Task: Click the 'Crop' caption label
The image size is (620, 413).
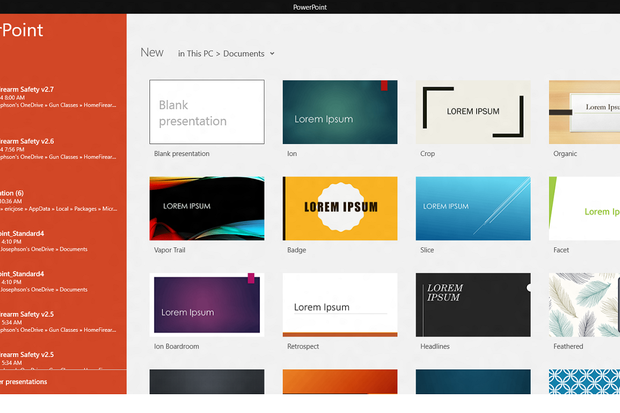Action: click(x=427, y=153)
